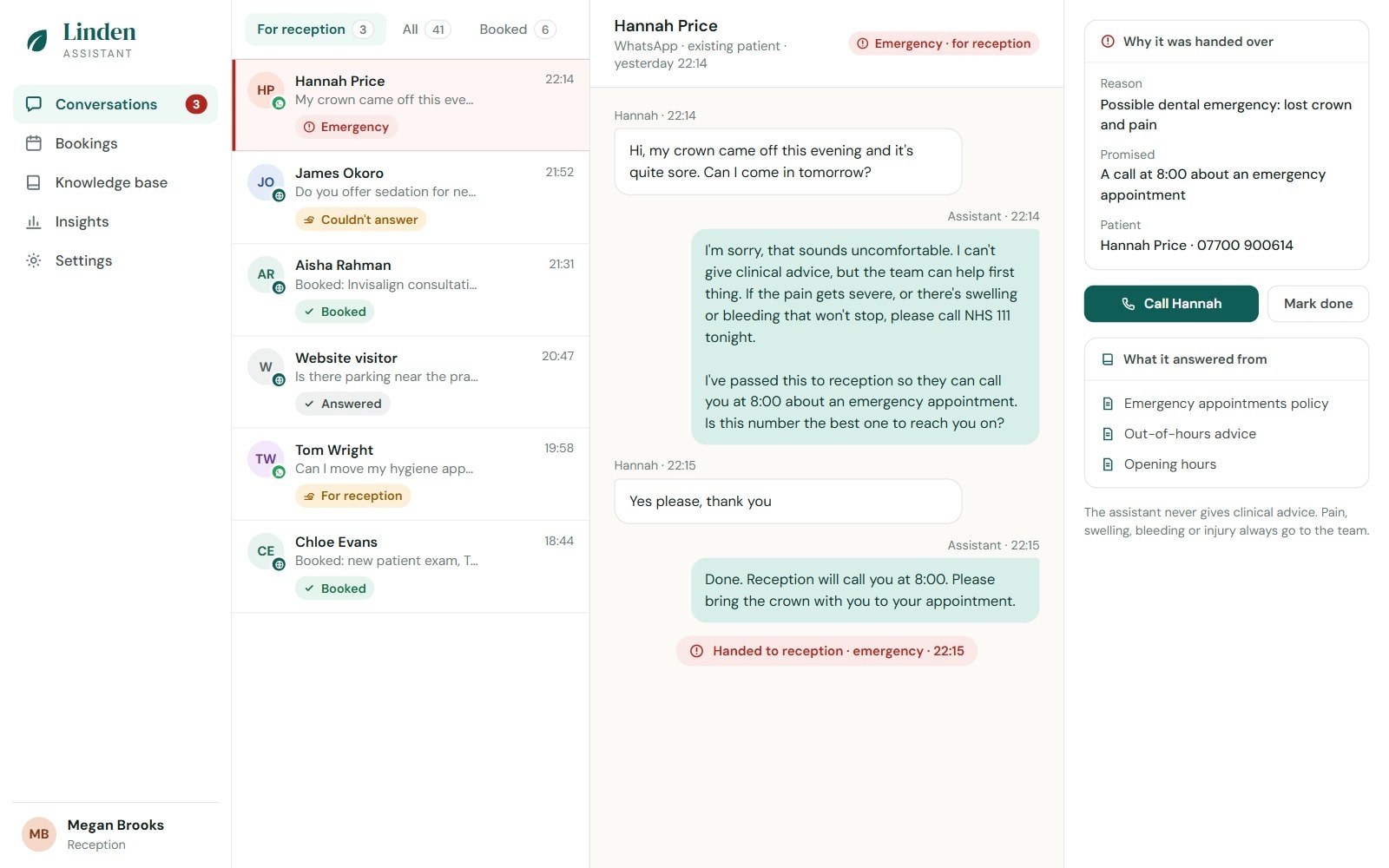The width and height of the screenshot is (1389, 868).
Task: Click the alert icon in Handed to reception marker
Action: (x=696, y=651)
